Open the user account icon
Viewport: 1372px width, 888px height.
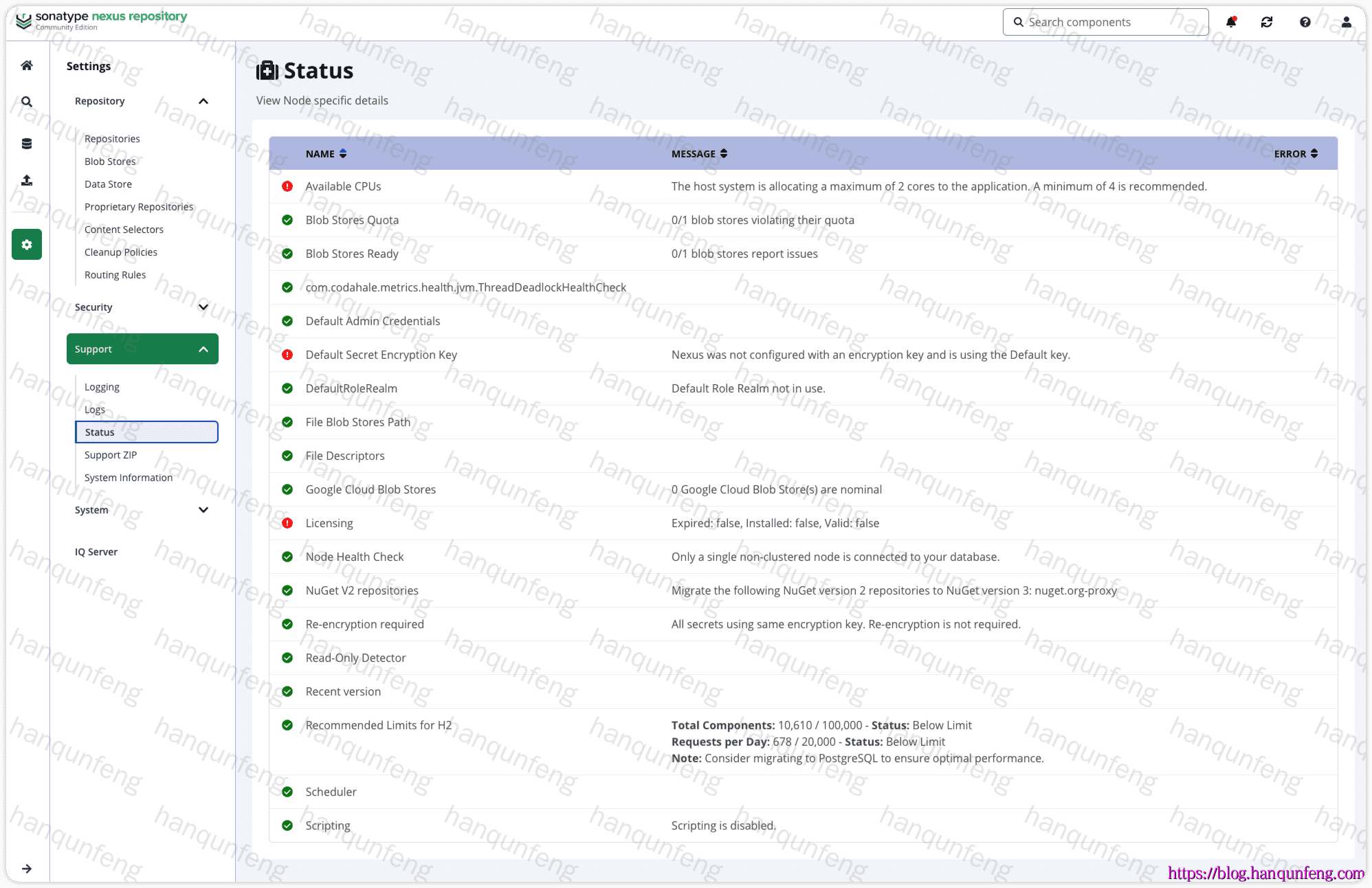click(x=1346, y=22)
